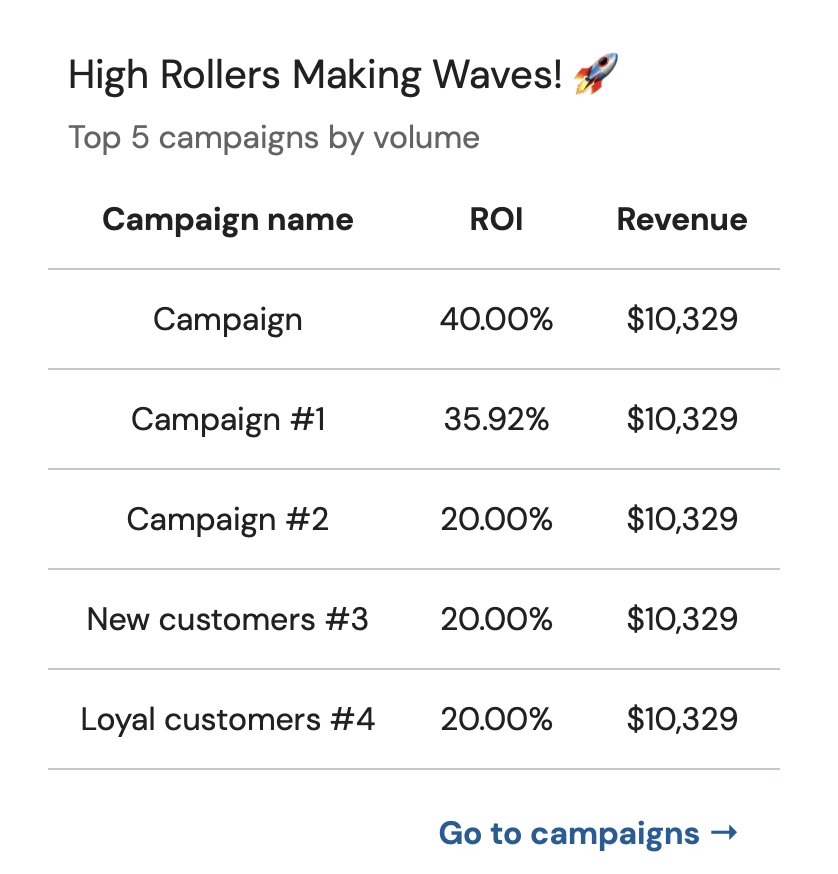Click the revenue value for Loyal customers #4
Viewport: 838px width, 874px height.
pyautogui.click(x=682, y=719)
